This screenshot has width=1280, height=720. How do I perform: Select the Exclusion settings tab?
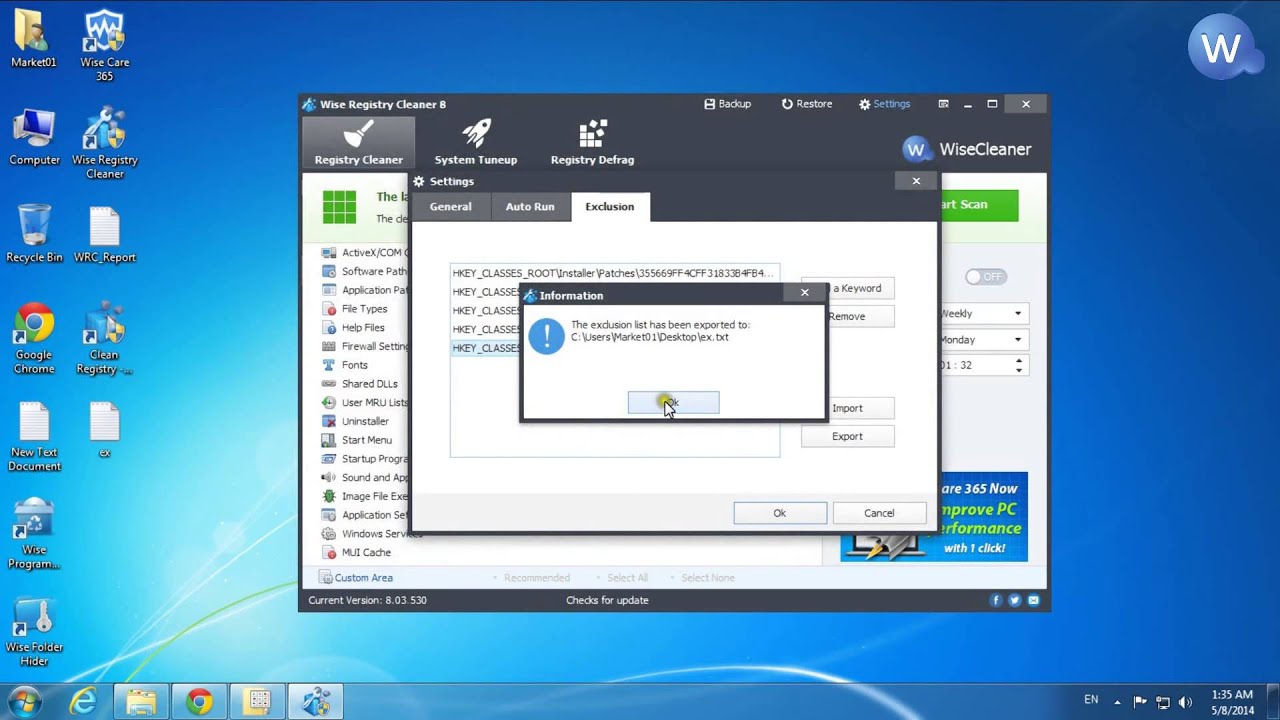coord(610,207)
